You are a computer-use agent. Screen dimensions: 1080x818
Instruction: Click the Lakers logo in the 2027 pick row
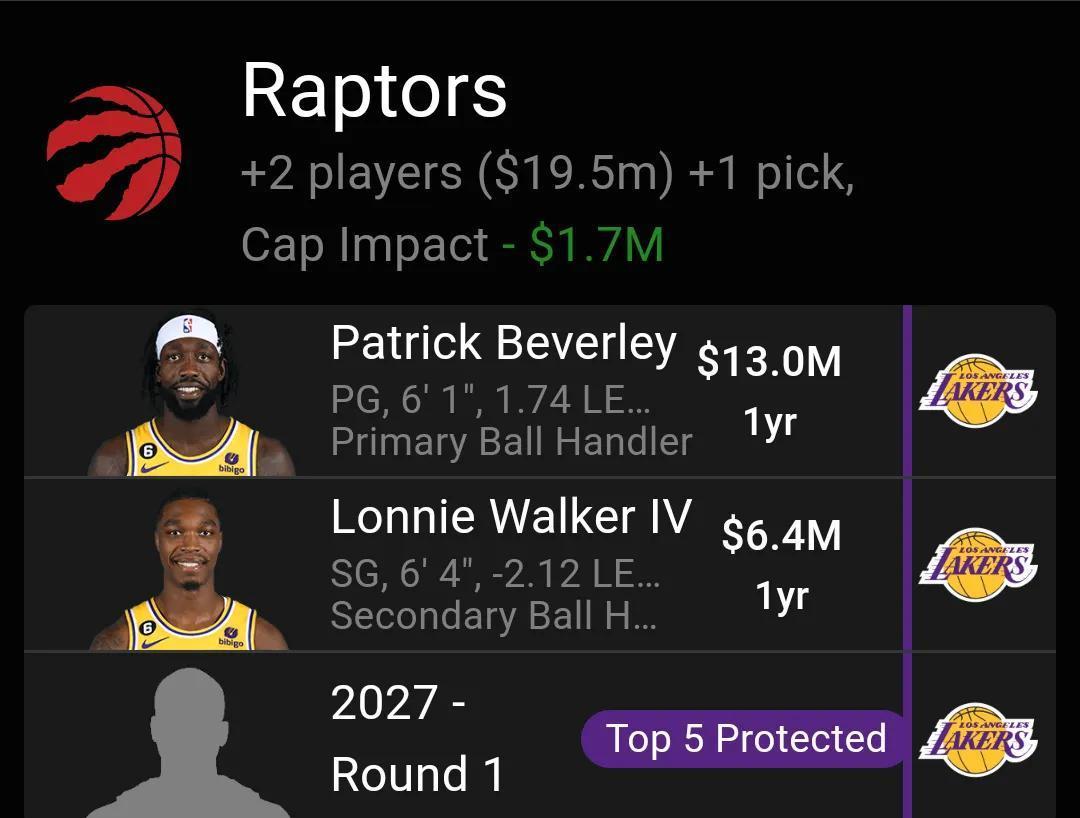[x=978, y=740]
